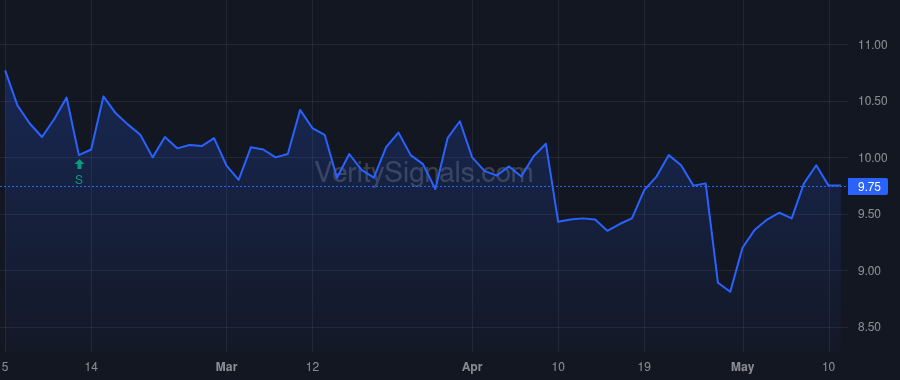Click the green S signal arrow marker
This screenshot has height=380, width=900.
79,164
